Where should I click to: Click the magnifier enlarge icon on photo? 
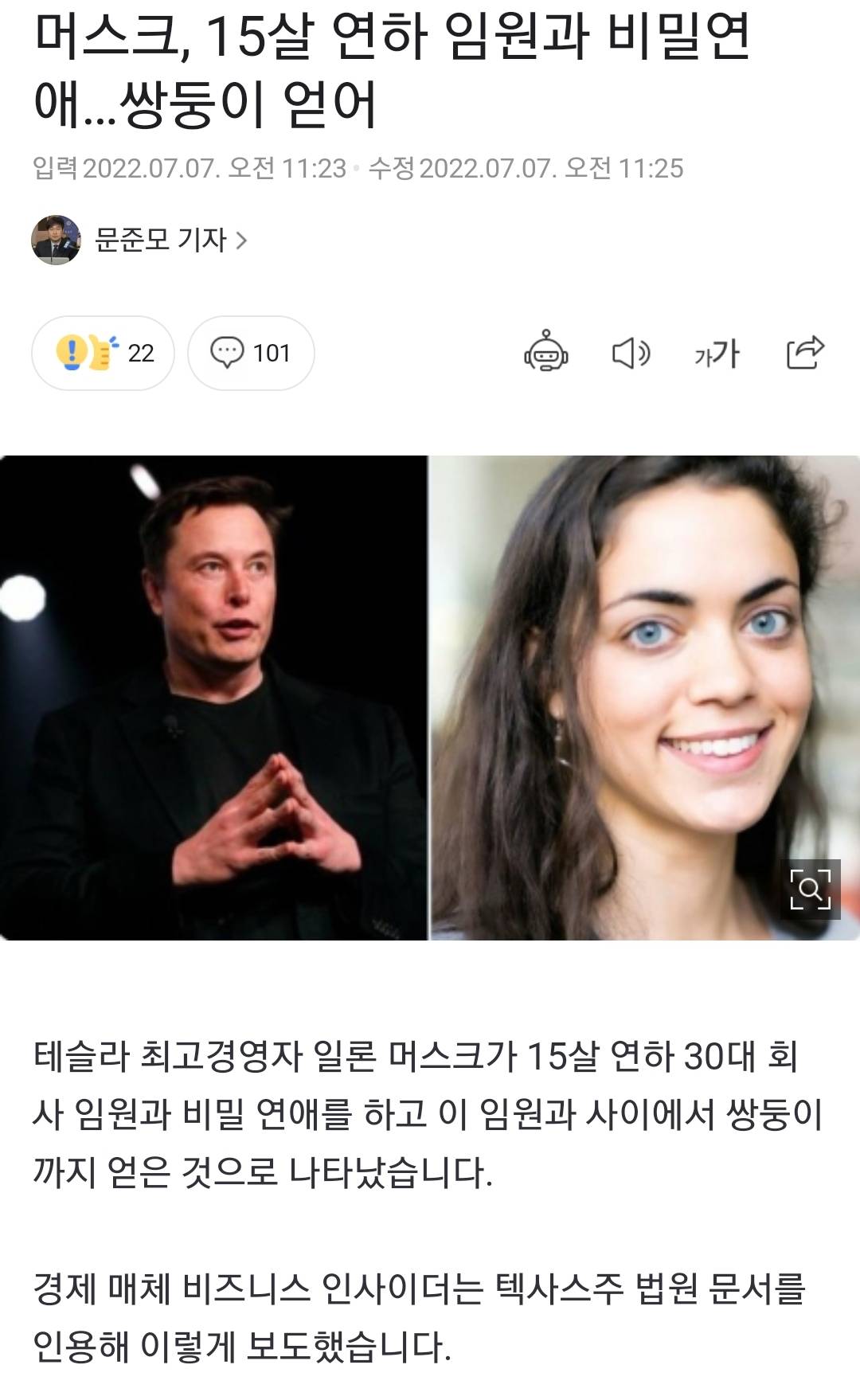[810, 890]
